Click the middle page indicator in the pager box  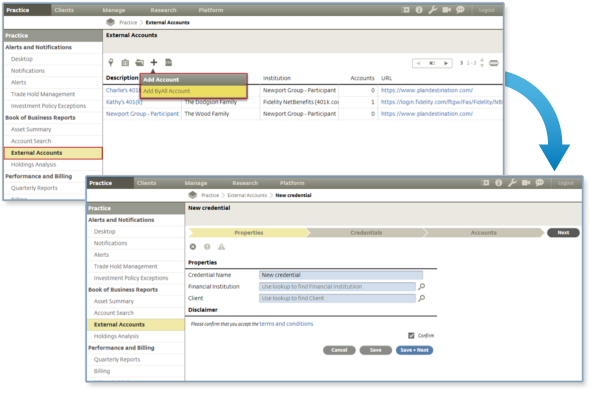432,63
